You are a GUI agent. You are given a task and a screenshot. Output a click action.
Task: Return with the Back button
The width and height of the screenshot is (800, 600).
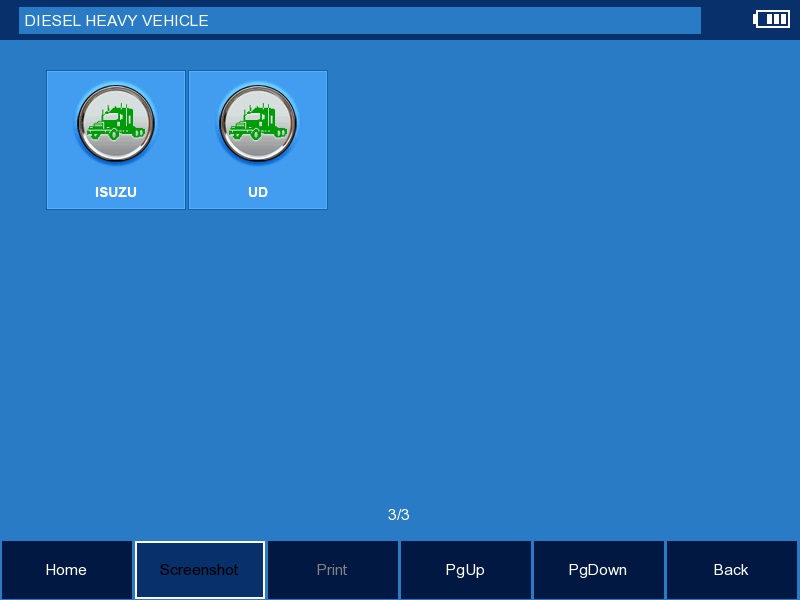[x=732, y=569]
